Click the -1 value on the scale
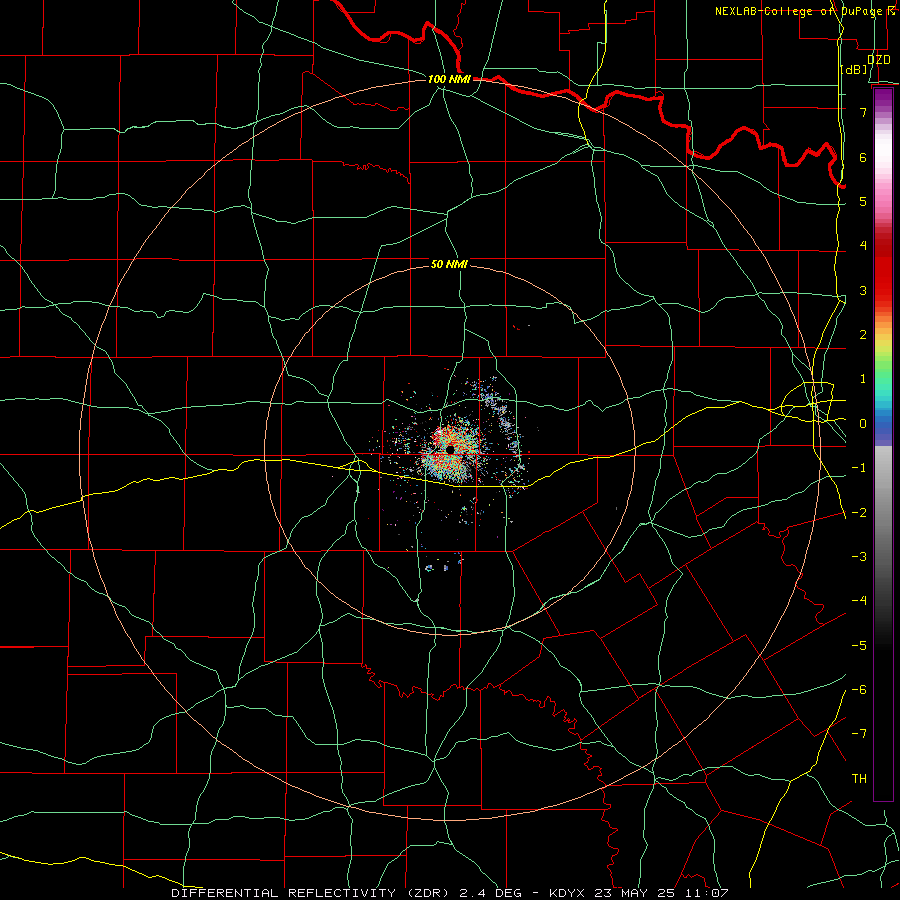The height and width of the screenshot is (900, 900). [859, 468]
